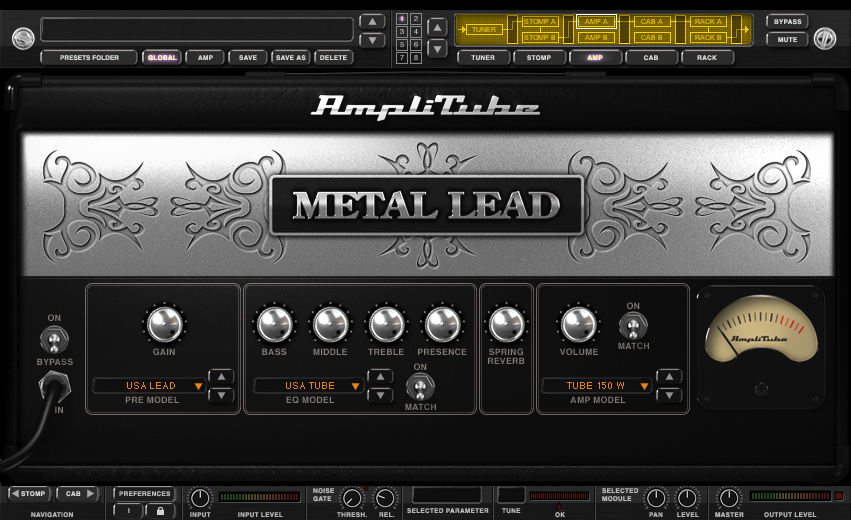This screenshot has height=520, width=851.
Task: Switch to the STOMP tab
Action: (x=539, y=58)
